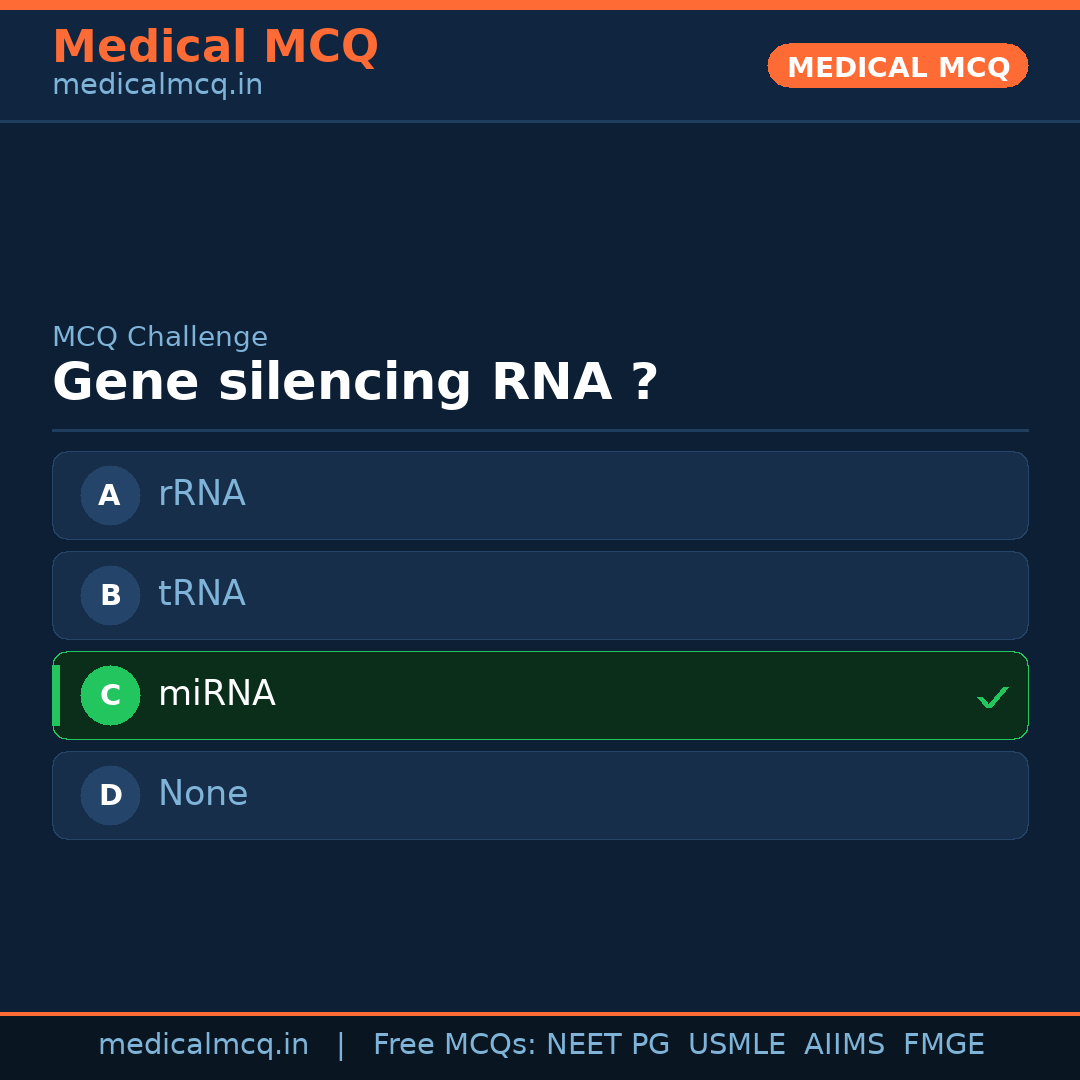Viewport: 1080px width, 1080px height.
Task: Click the orange MEDICAL MCQ badge
Action: (x=897, y=66)
